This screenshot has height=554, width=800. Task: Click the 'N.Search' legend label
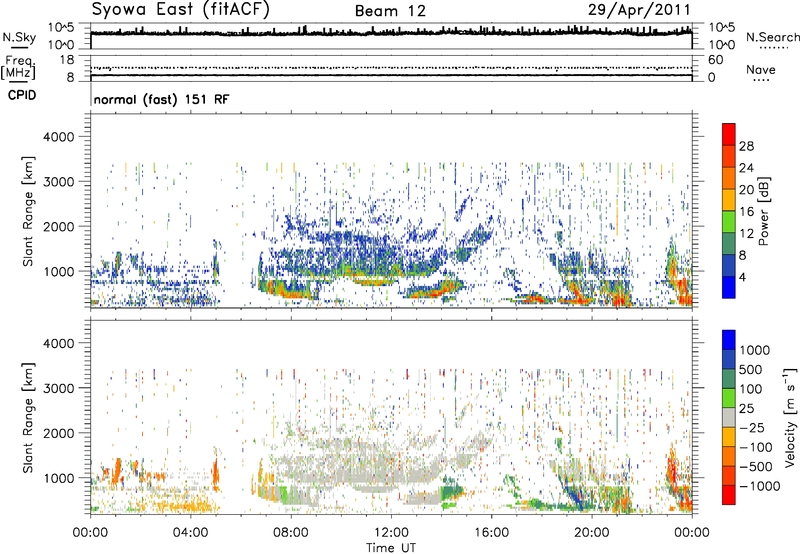772,37
